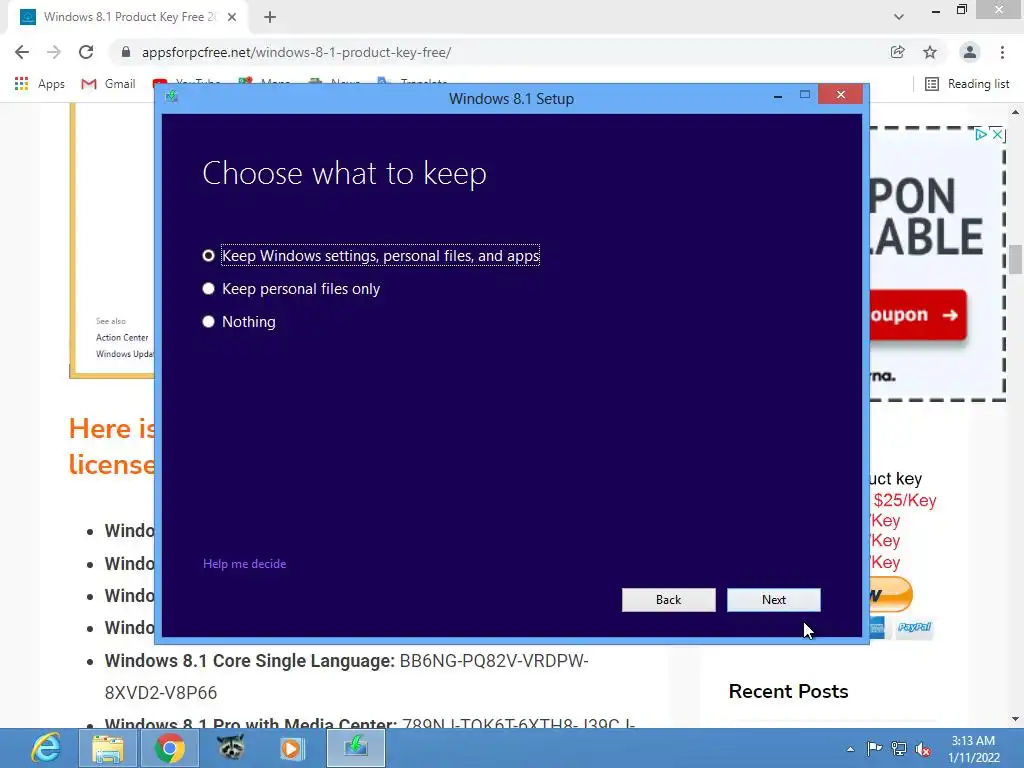Open the taskbar clock and date
The height and width of the screenshot is (768, 1024).
[974, 749]
